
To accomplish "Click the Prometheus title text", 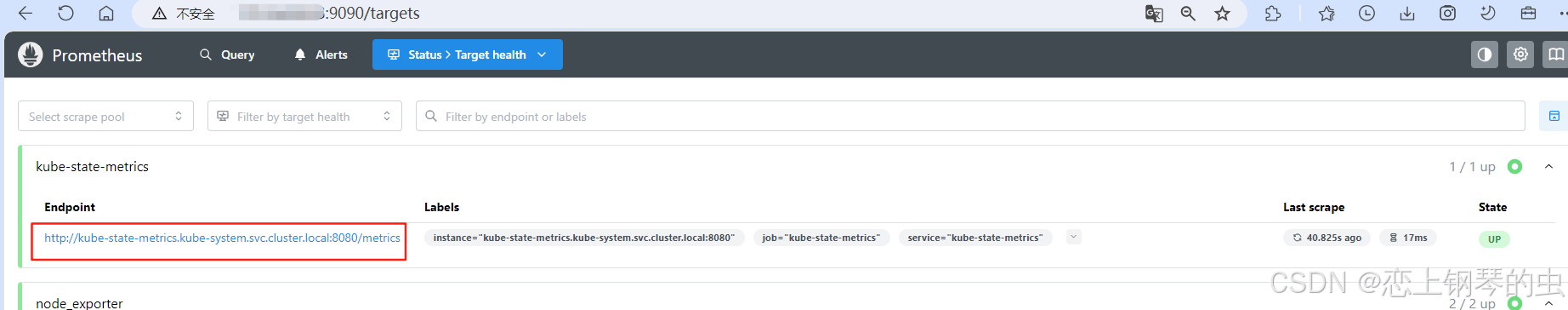I will point(97,55).
